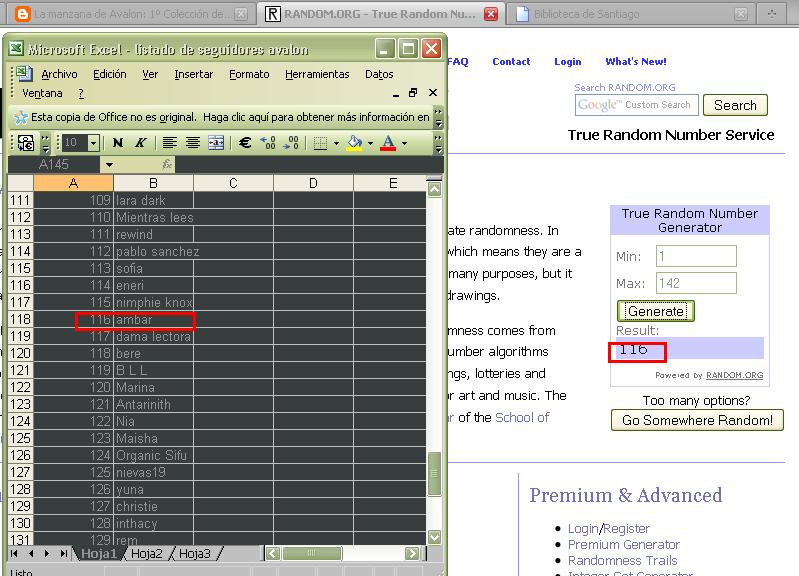Open a new browser tab
Image resolution: width=799 pixels, height=576 pixels.
coord(771,14)
